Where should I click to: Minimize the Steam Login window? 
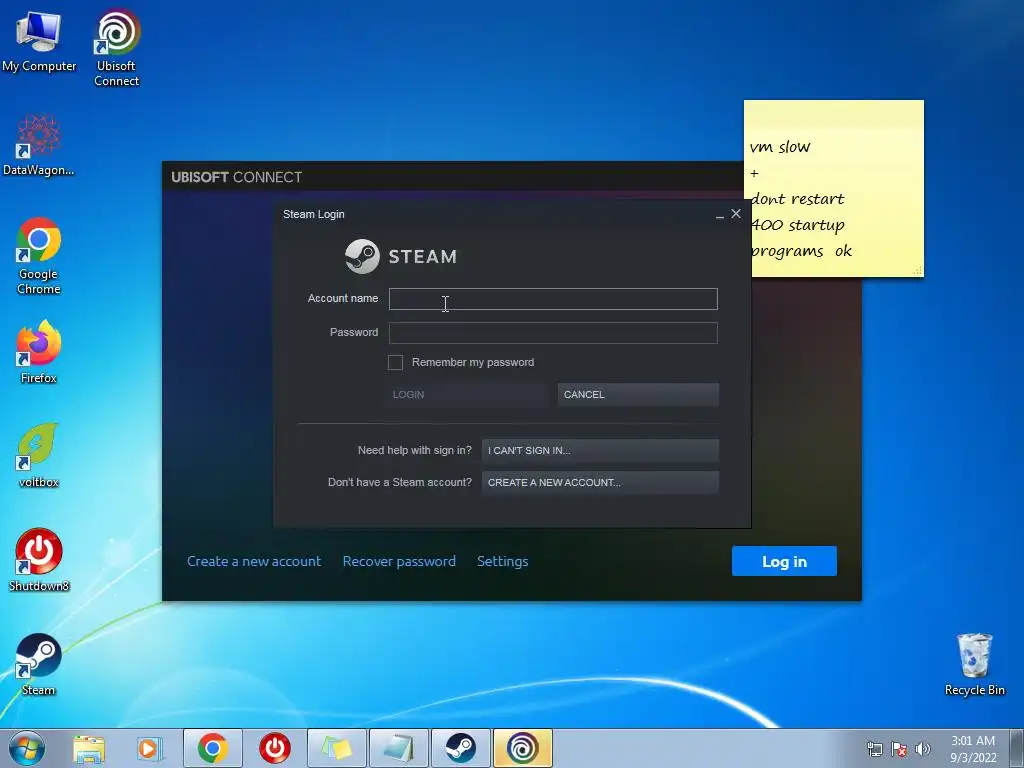coord(719,215)
